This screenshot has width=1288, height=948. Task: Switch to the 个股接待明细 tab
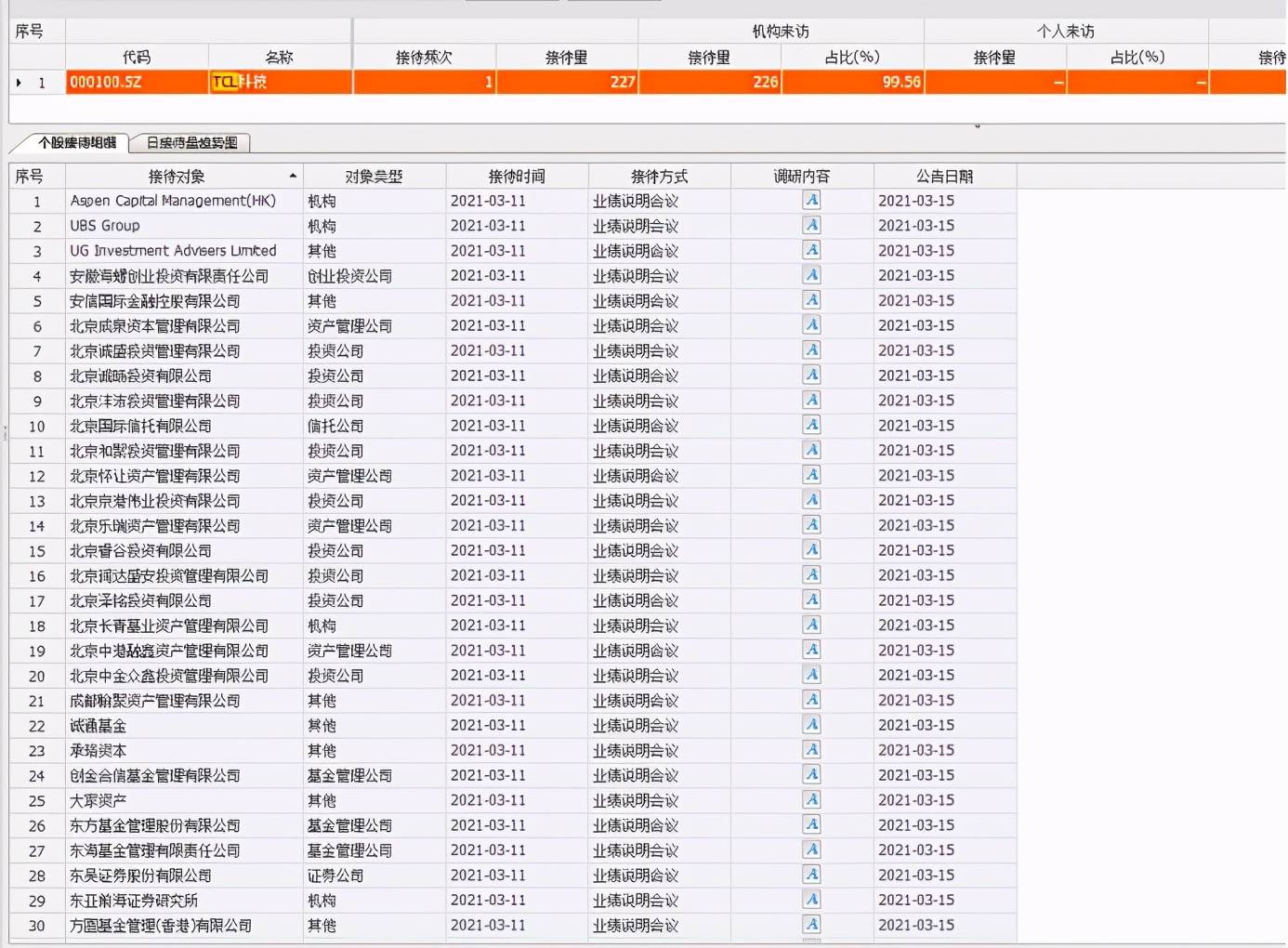click(x=77, y=142)
